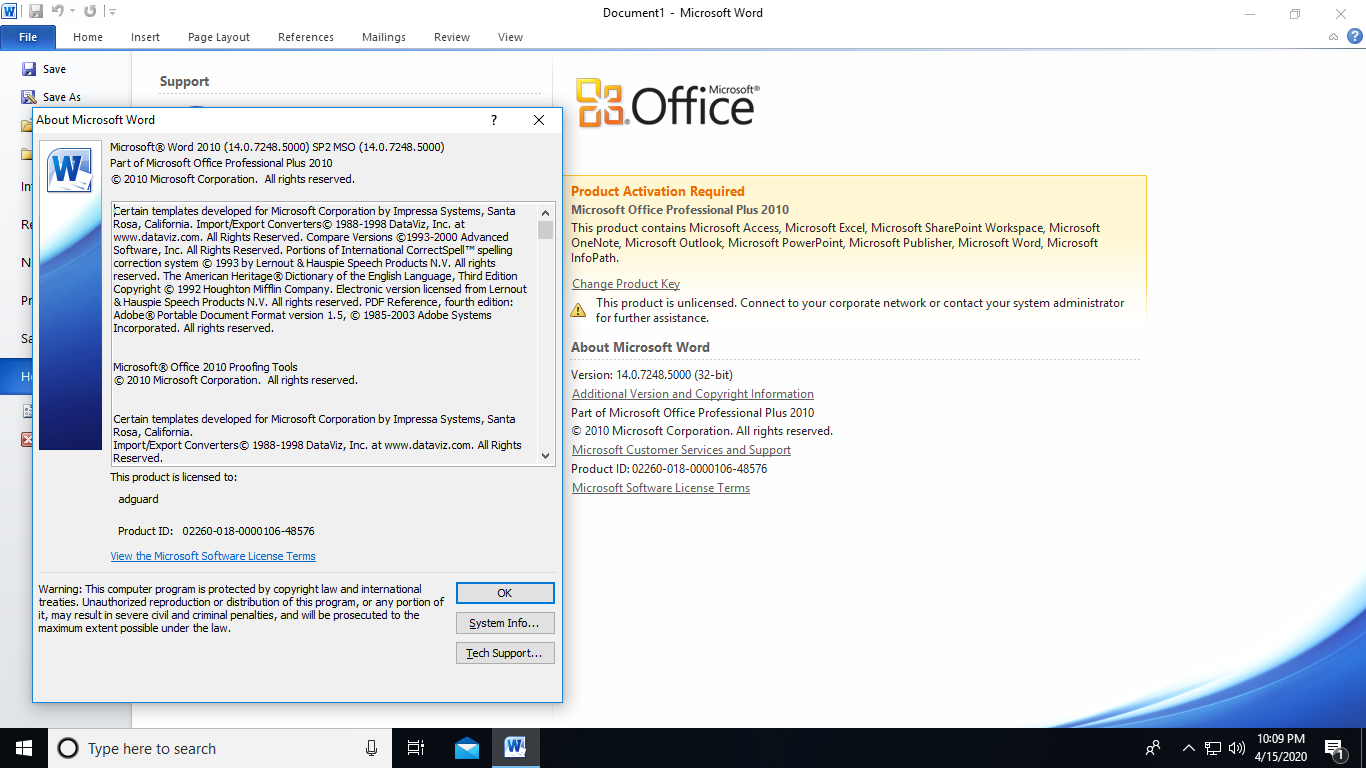Open the People icon in system tray

click(x=1153, y=748)
